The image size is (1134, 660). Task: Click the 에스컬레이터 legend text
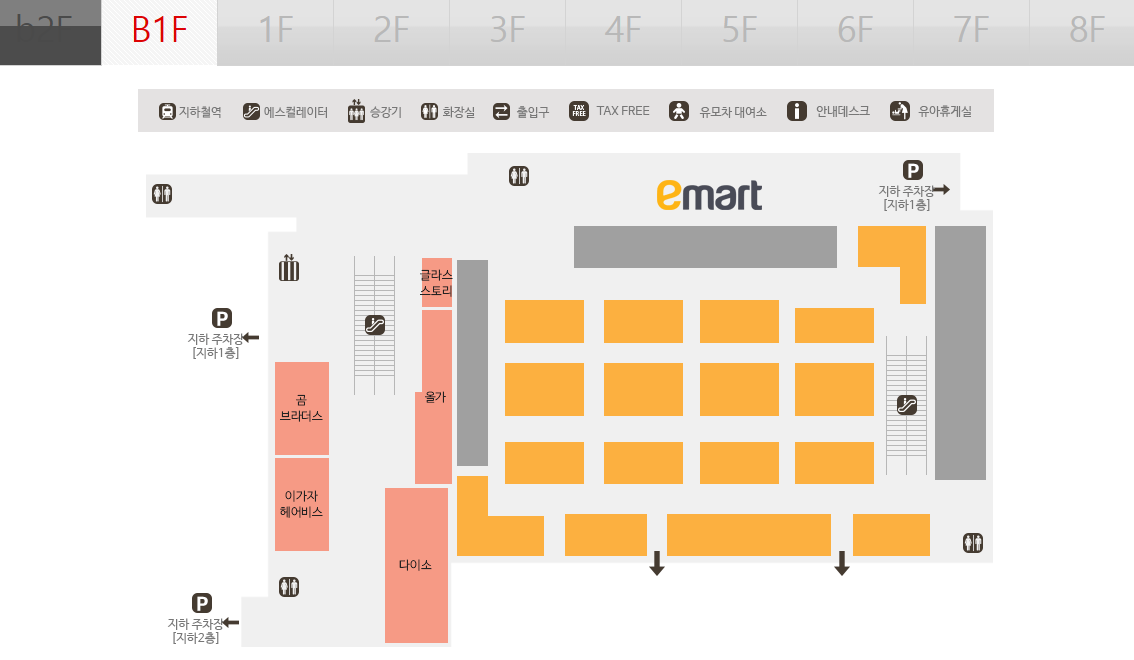[296, 112]
